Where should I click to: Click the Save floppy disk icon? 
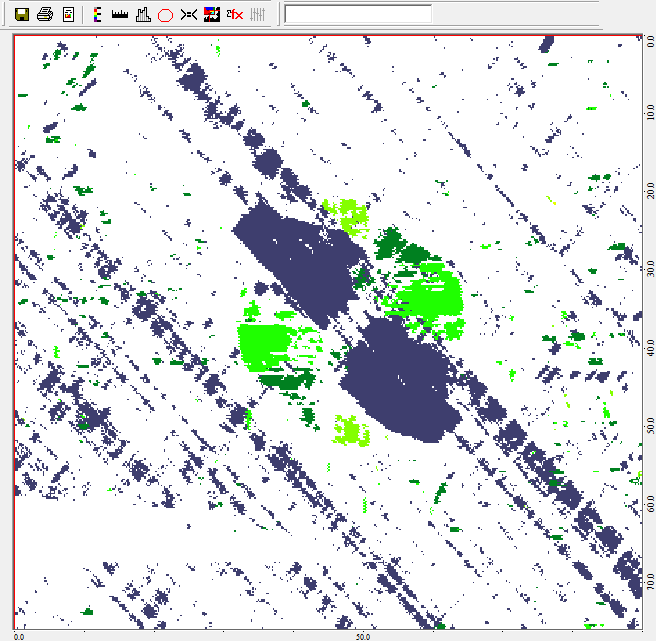[x=23, y=14]
